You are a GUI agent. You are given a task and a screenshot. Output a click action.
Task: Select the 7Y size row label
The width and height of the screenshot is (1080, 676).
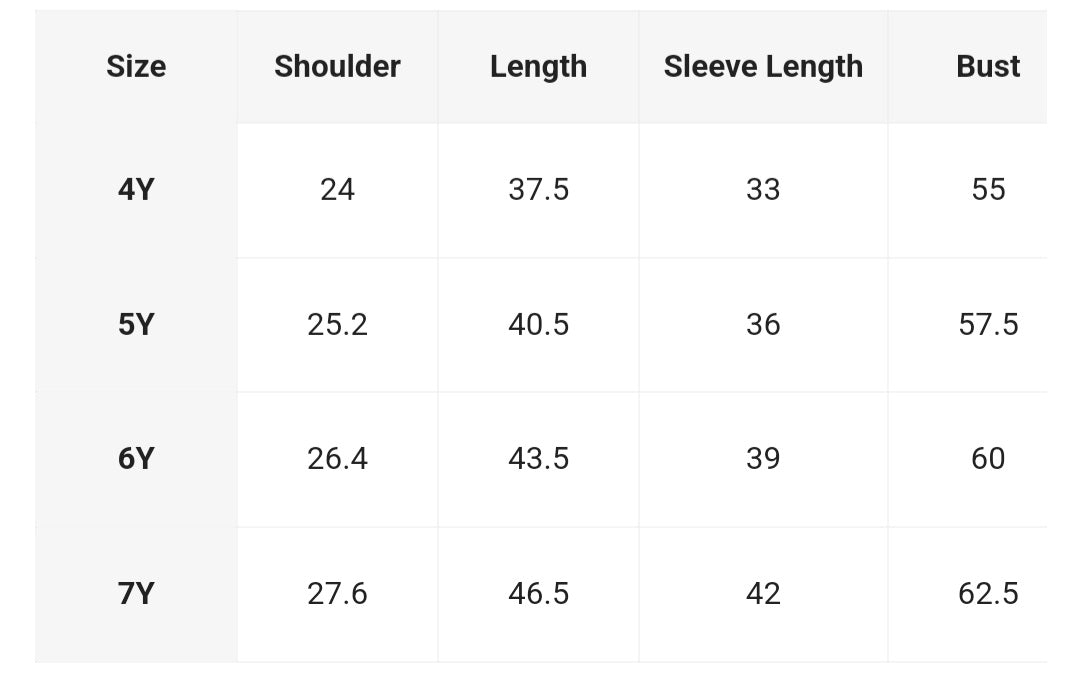(136, 593)
